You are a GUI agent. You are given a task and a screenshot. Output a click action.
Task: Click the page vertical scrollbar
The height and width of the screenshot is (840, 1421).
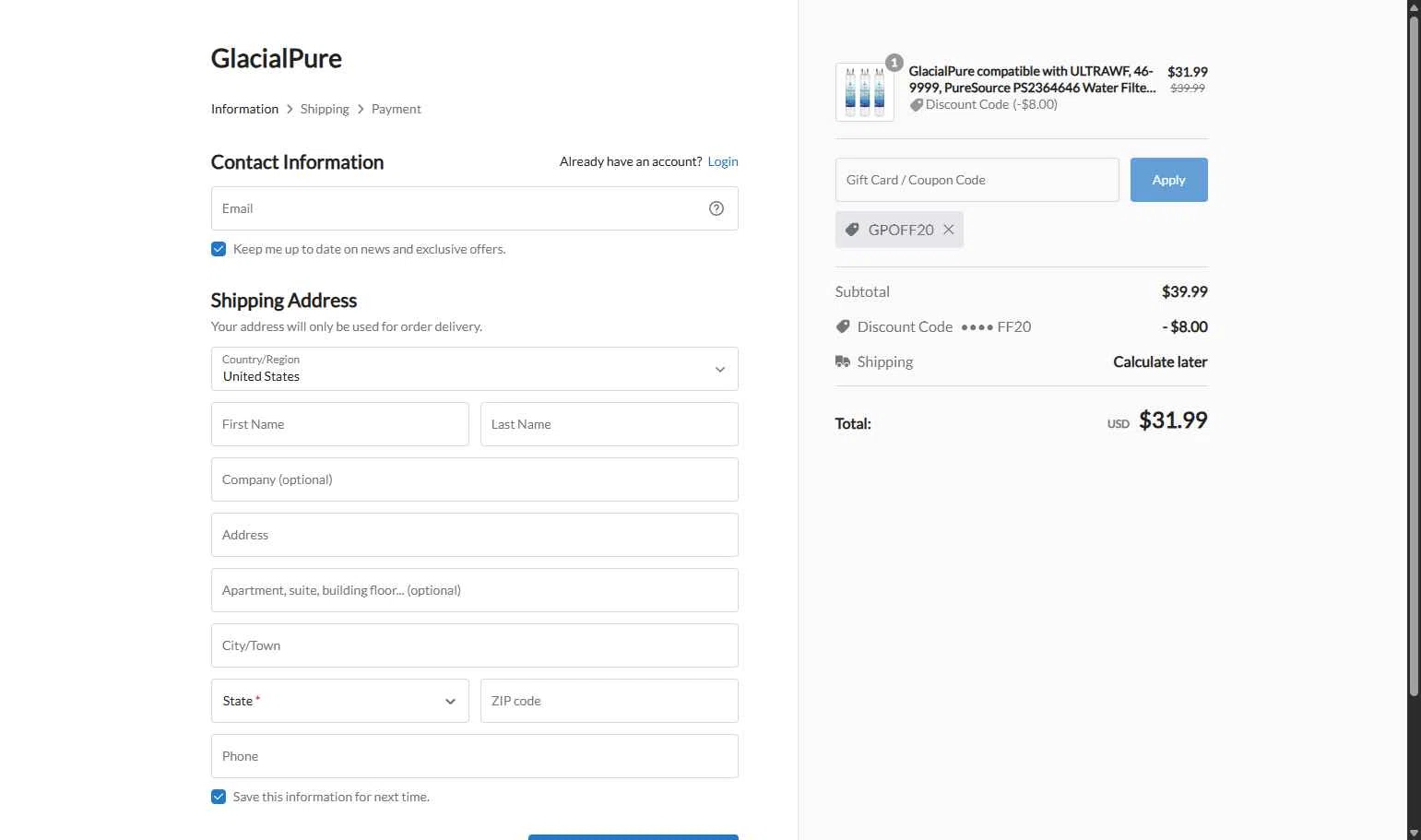pos(1415,355)
